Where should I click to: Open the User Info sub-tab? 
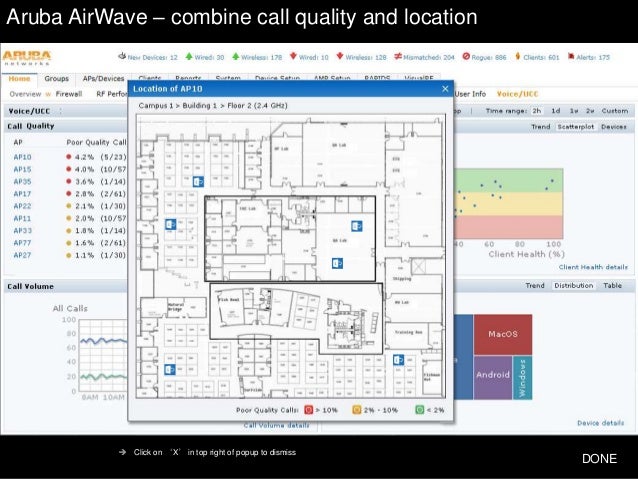coord(470,94)
